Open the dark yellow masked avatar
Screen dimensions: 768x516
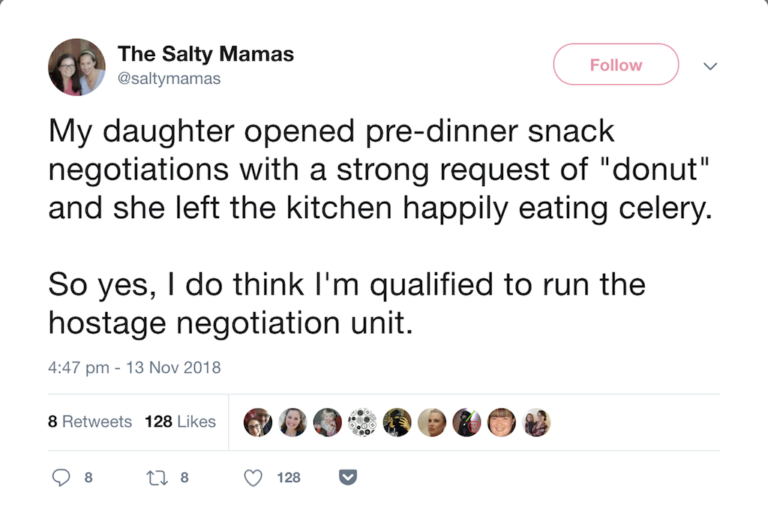(397, 422)
